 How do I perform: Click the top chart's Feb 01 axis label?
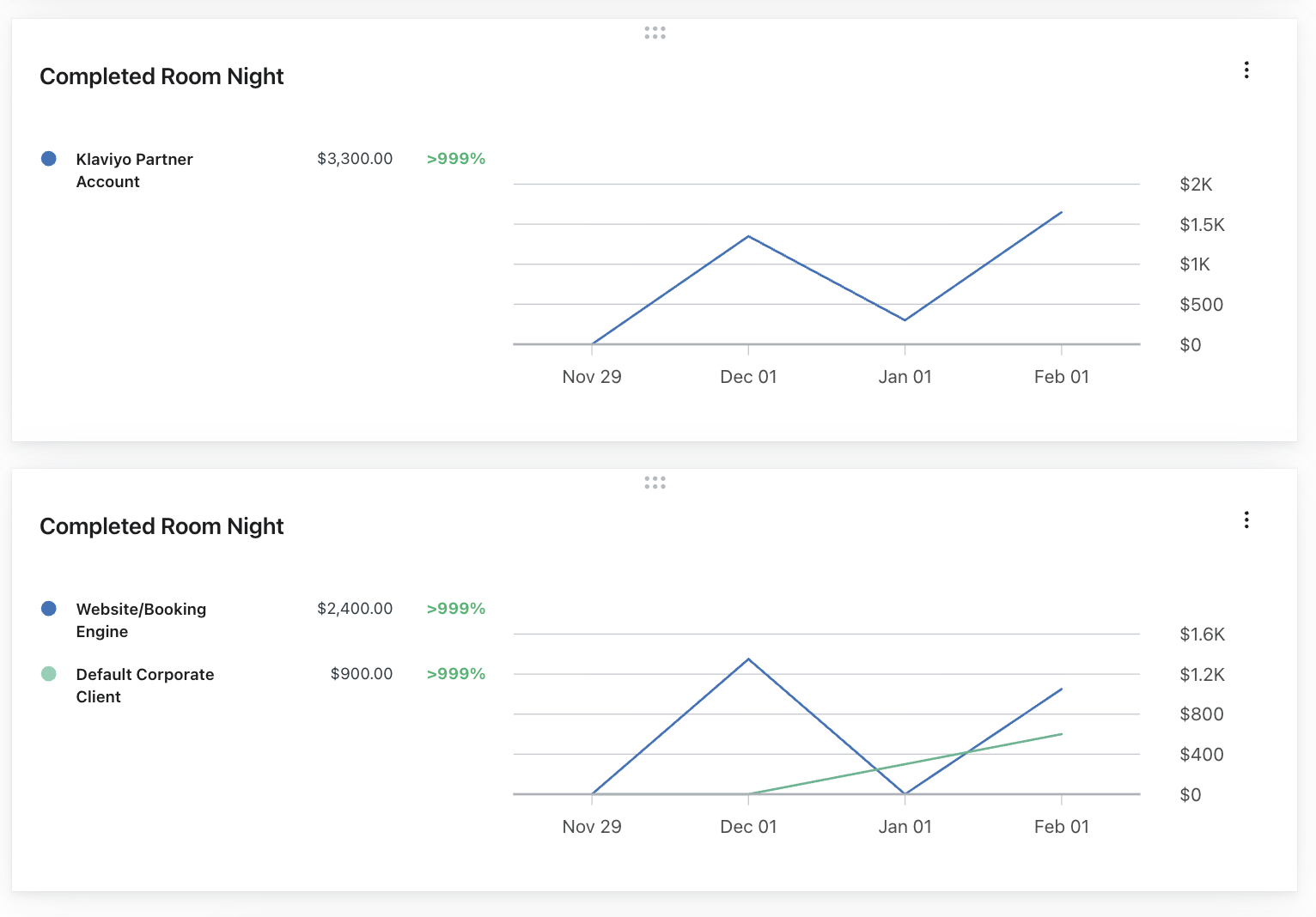click(x=1061, y=377)
